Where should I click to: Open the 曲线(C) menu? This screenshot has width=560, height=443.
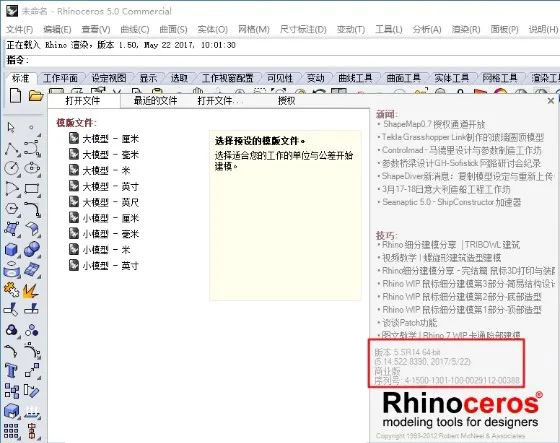click(x=135, y=29)
